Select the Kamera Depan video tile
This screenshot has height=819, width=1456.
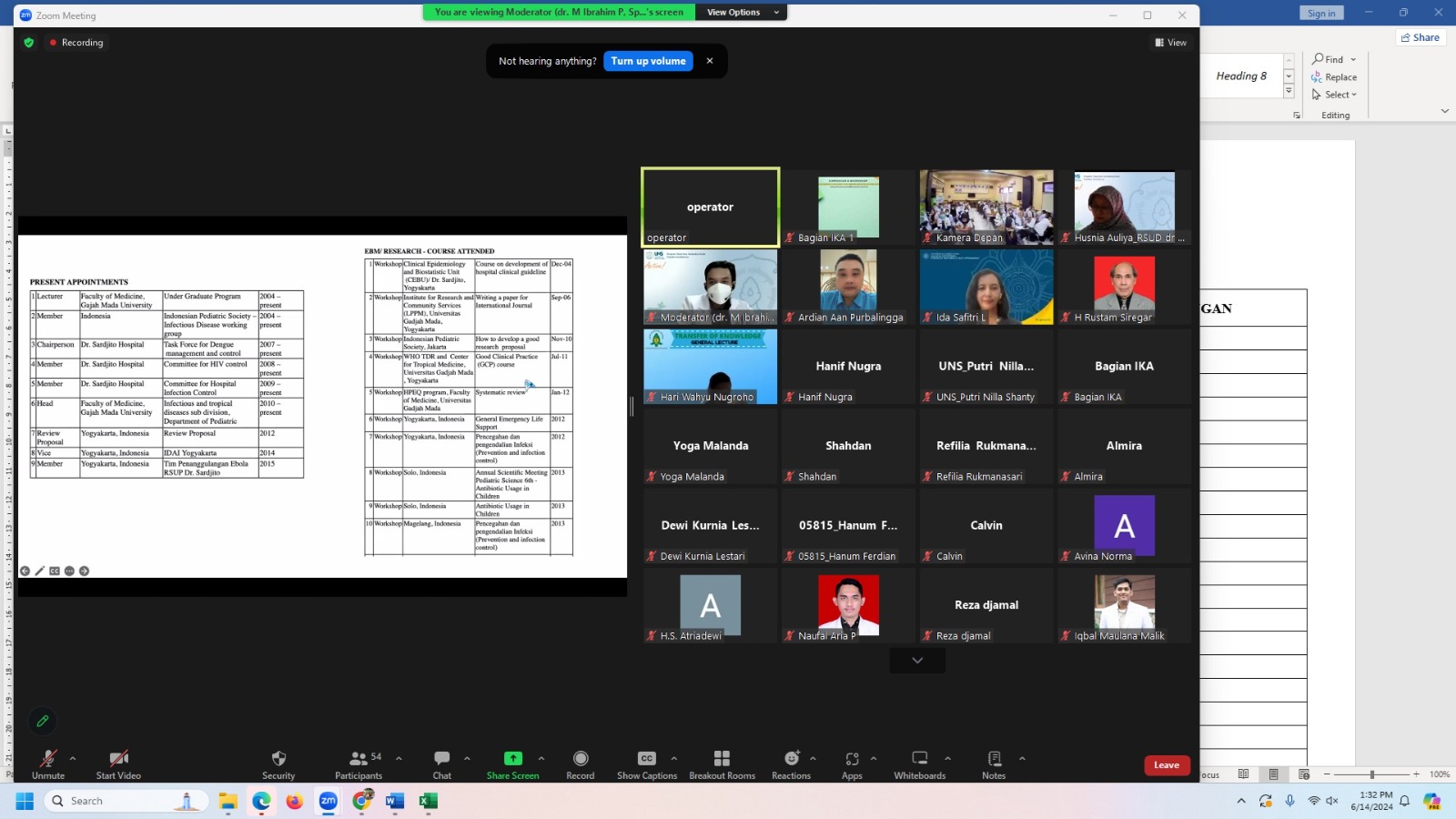point(986,207)
